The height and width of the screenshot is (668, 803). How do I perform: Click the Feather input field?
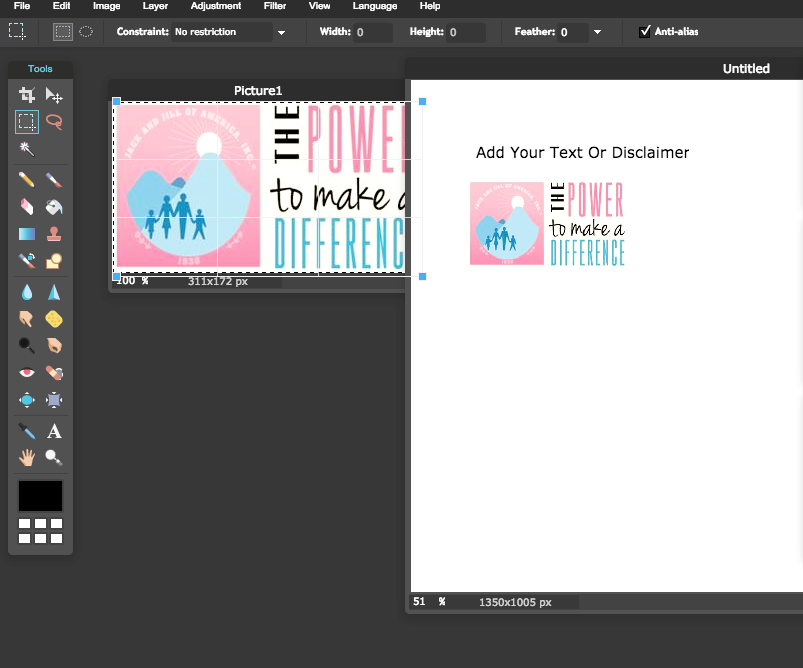[573, 32]
